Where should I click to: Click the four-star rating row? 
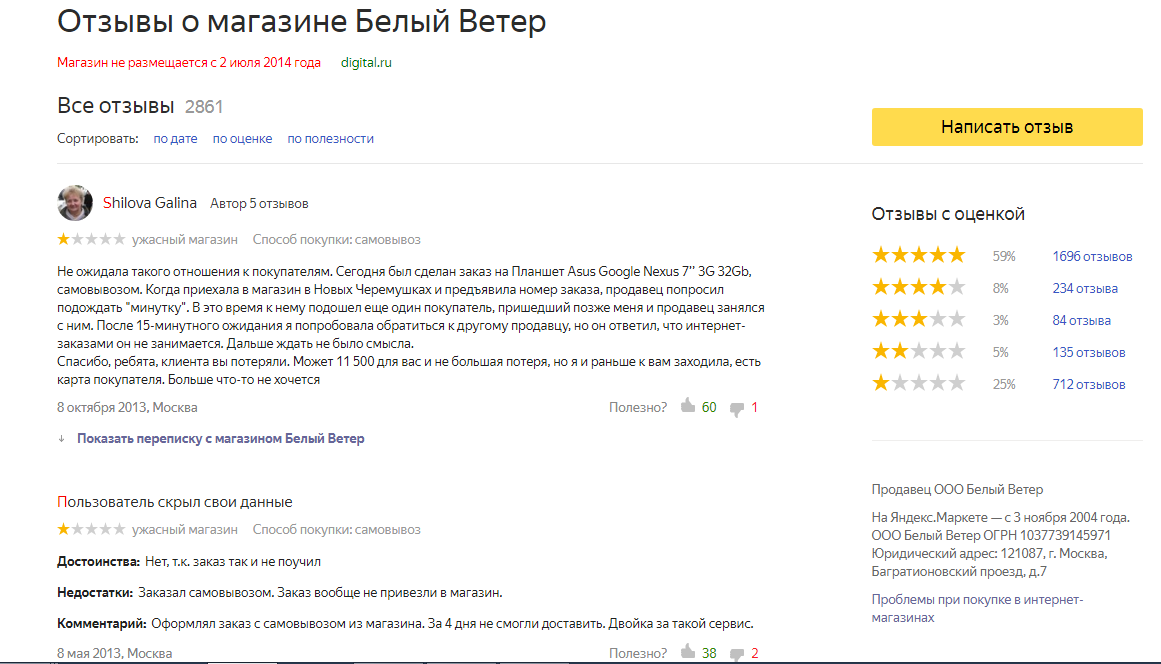pos(918,288)
